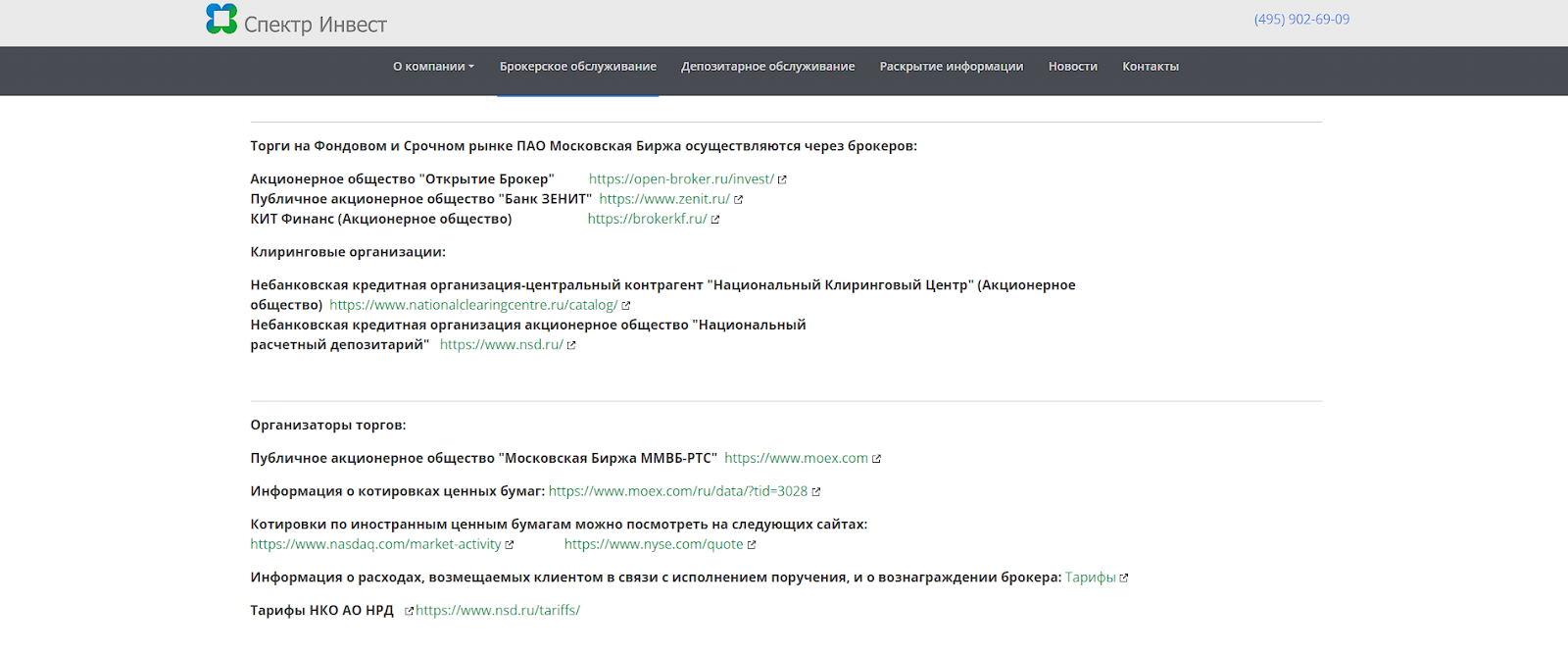
Task: Expand the О компании dropdown menu
Action: [433, 67]
